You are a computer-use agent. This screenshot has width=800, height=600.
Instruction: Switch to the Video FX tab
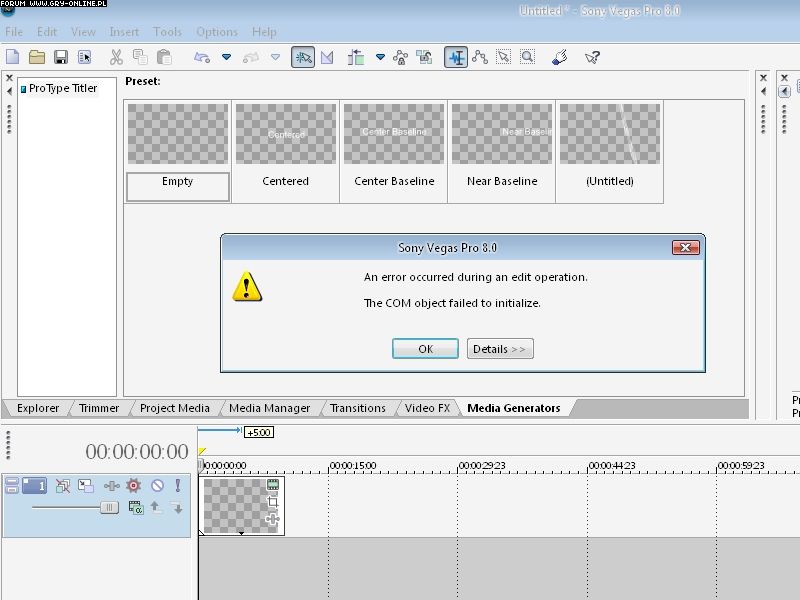tap(428, 408)
